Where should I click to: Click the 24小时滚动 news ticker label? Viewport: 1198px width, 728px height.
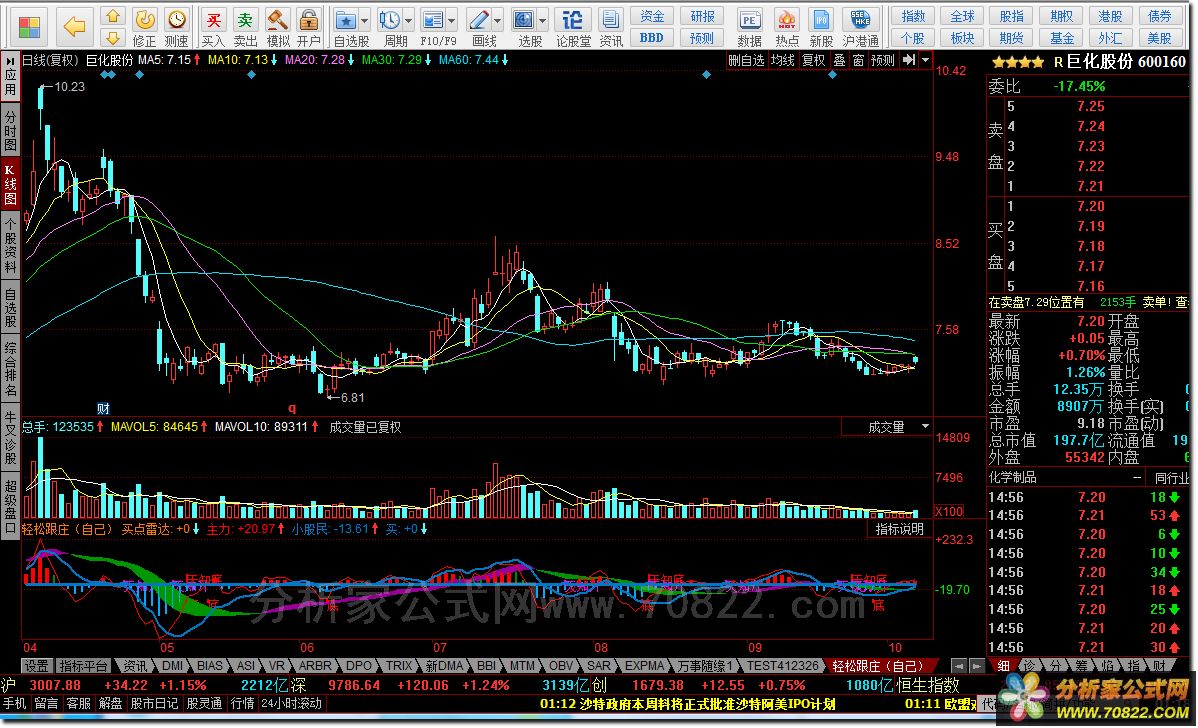tap(291, 703)
